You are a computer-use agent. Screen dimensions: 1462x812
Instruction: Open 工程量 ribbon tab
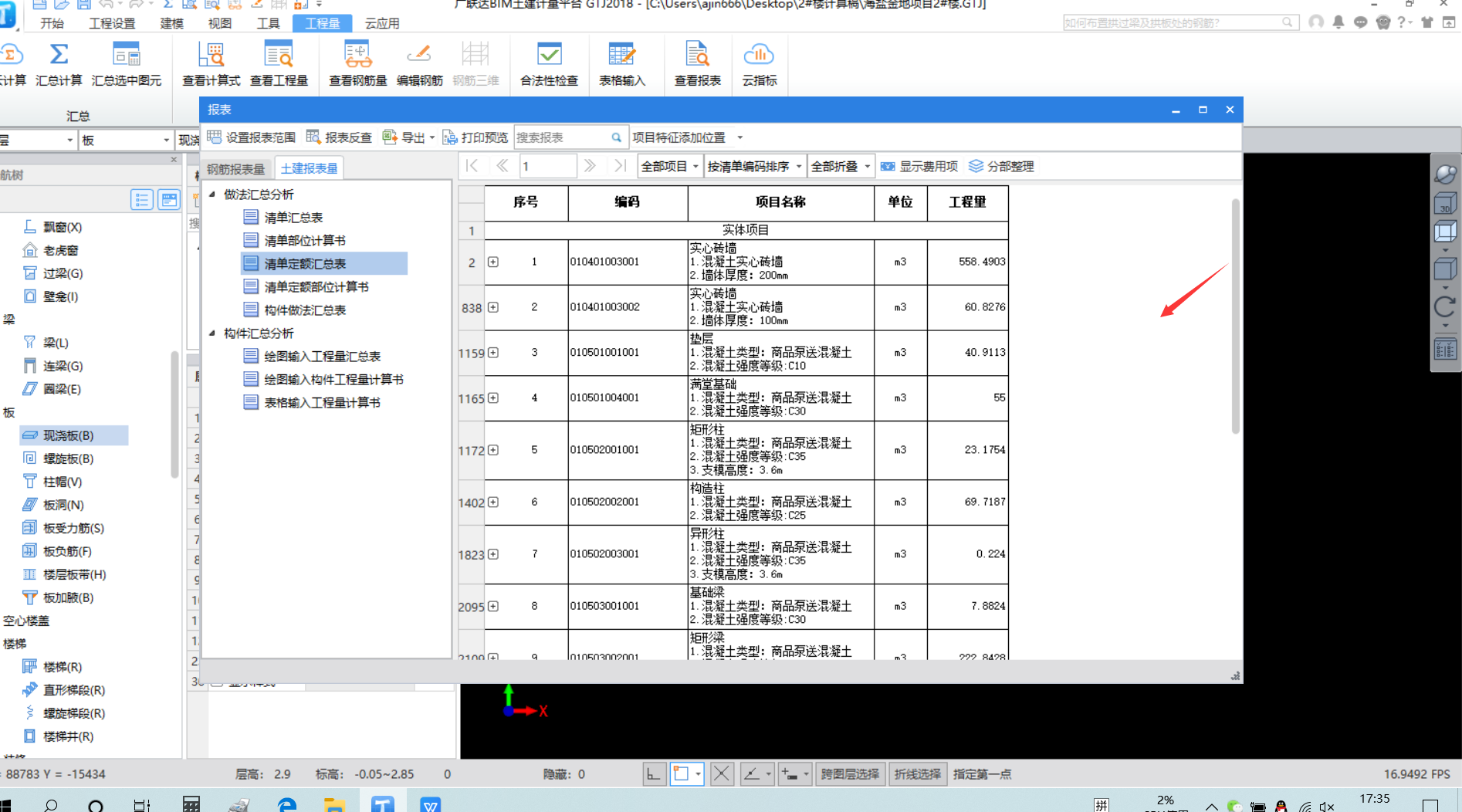click(x=322, y=23)
